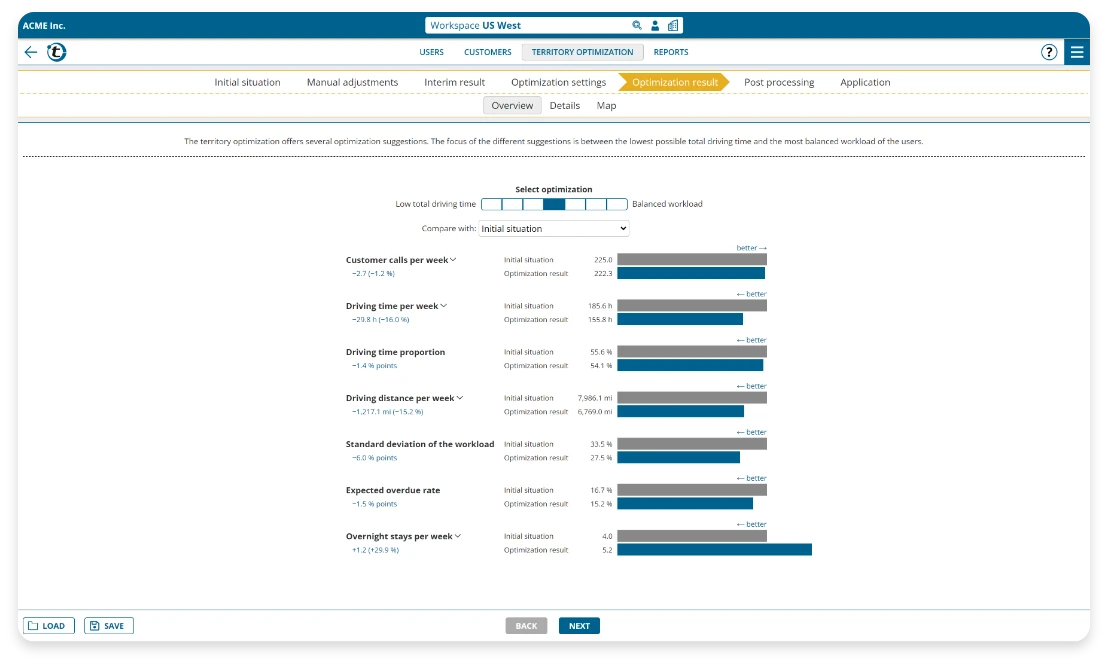Go back using the left arrow icon

(30, 52)
